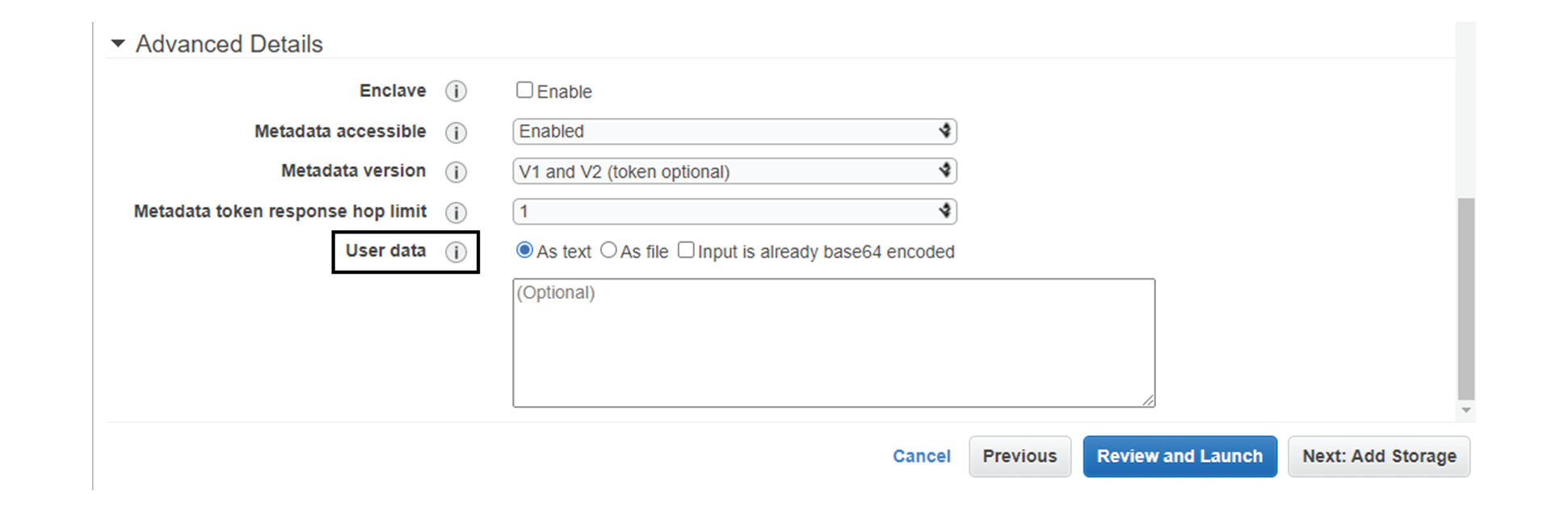1568x512 pixels.
Task: Open the Metadata accessible dropdown
Action: pyautogui.click(x=734, y=132)
